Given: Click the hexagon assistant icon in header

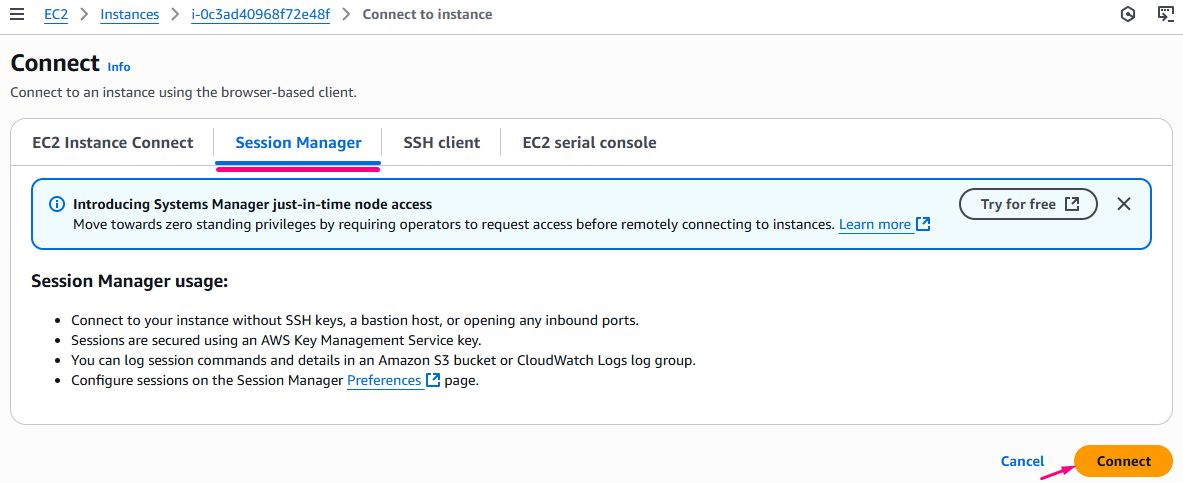Looking at the screenshot, I should click(1129, 15).
